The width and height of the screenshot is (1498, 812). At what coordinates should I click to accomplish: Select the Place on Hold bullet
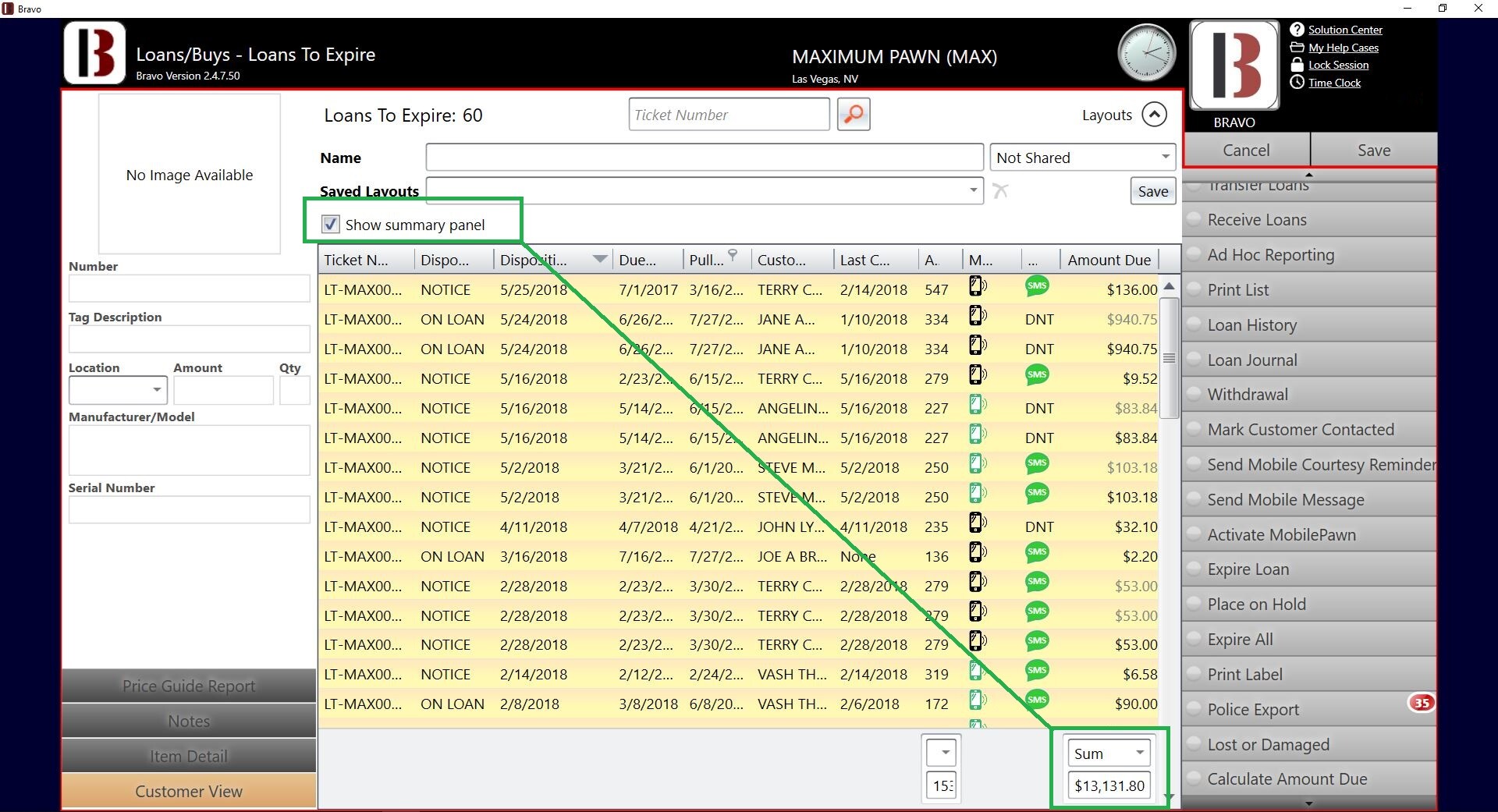[1194, 604]
